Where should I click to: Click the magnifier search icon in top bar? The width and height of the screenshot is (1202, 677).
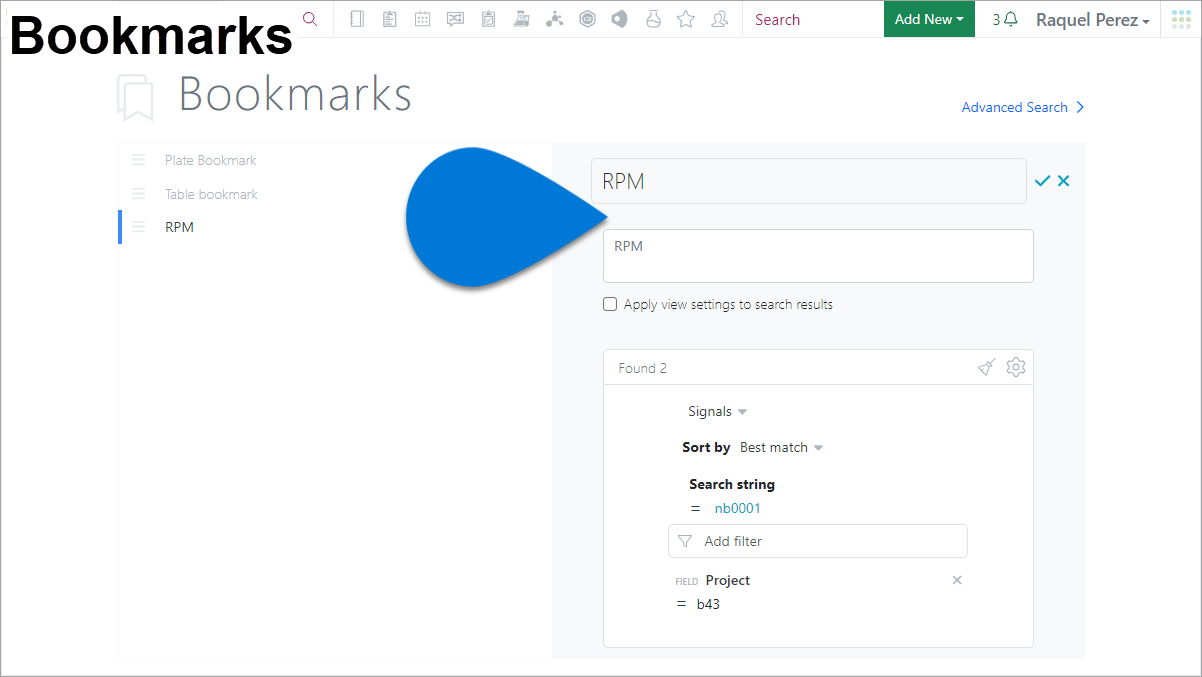(x=310, y=19)
